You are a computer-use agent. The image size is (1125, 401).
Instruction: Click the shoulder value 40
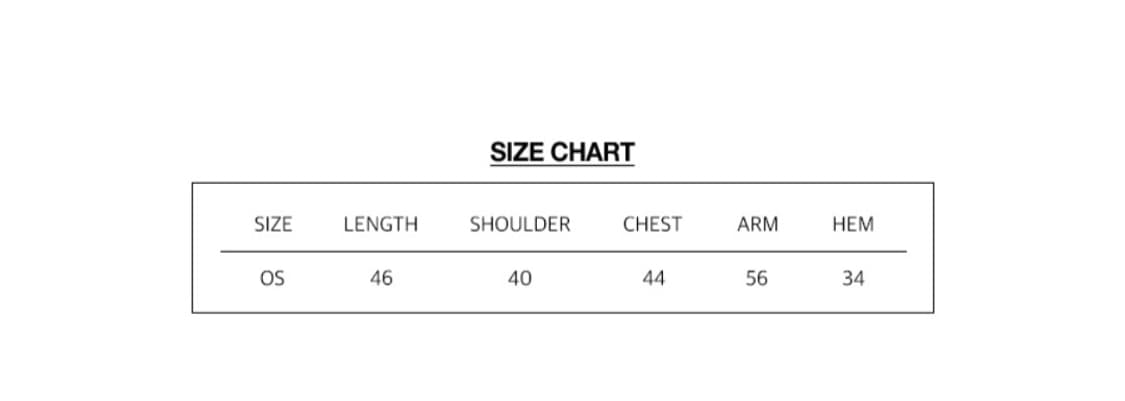(x=520, y=279)
